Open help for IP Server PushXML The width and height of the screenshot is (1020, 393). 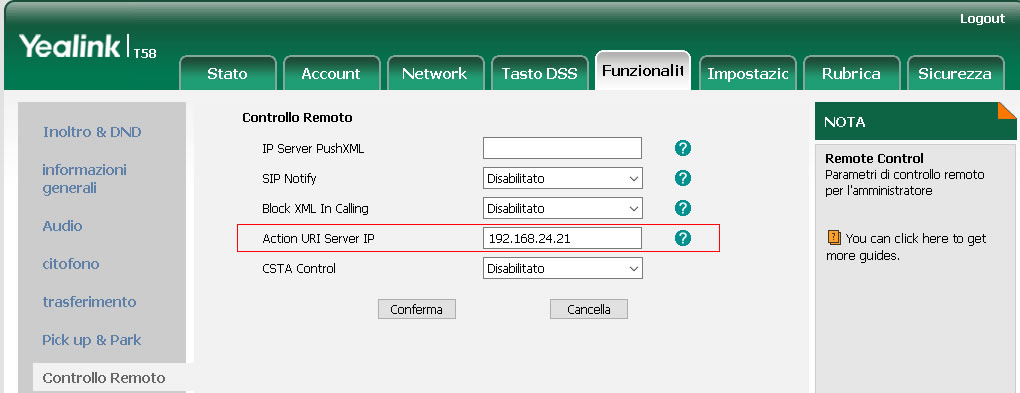[682, 148]
